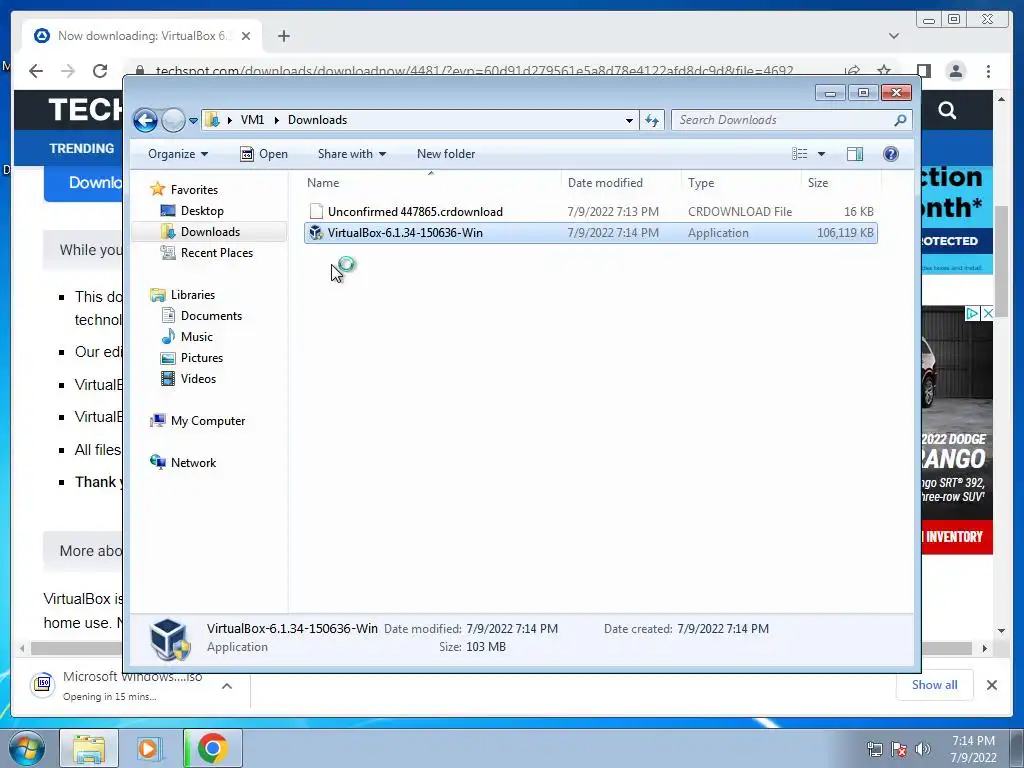Select VirtualBox-6.1.34-150636-Win file

pyautogui.click(x=590, y=232)
